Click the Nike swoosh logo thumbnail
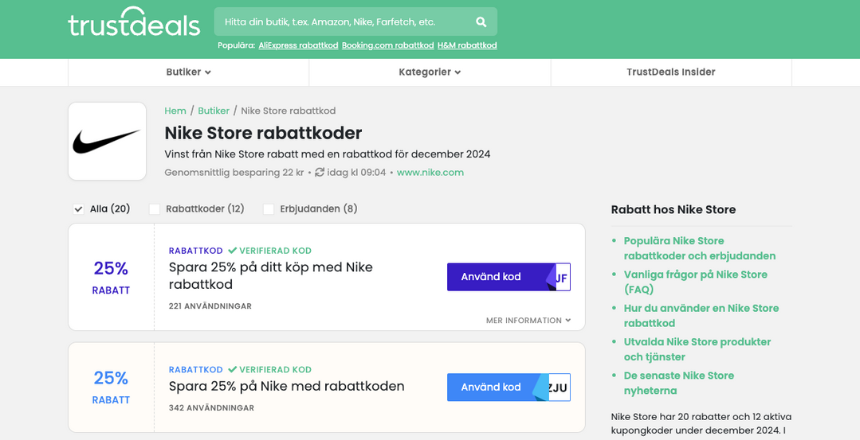The image size is (860, 440). (107, 141)
